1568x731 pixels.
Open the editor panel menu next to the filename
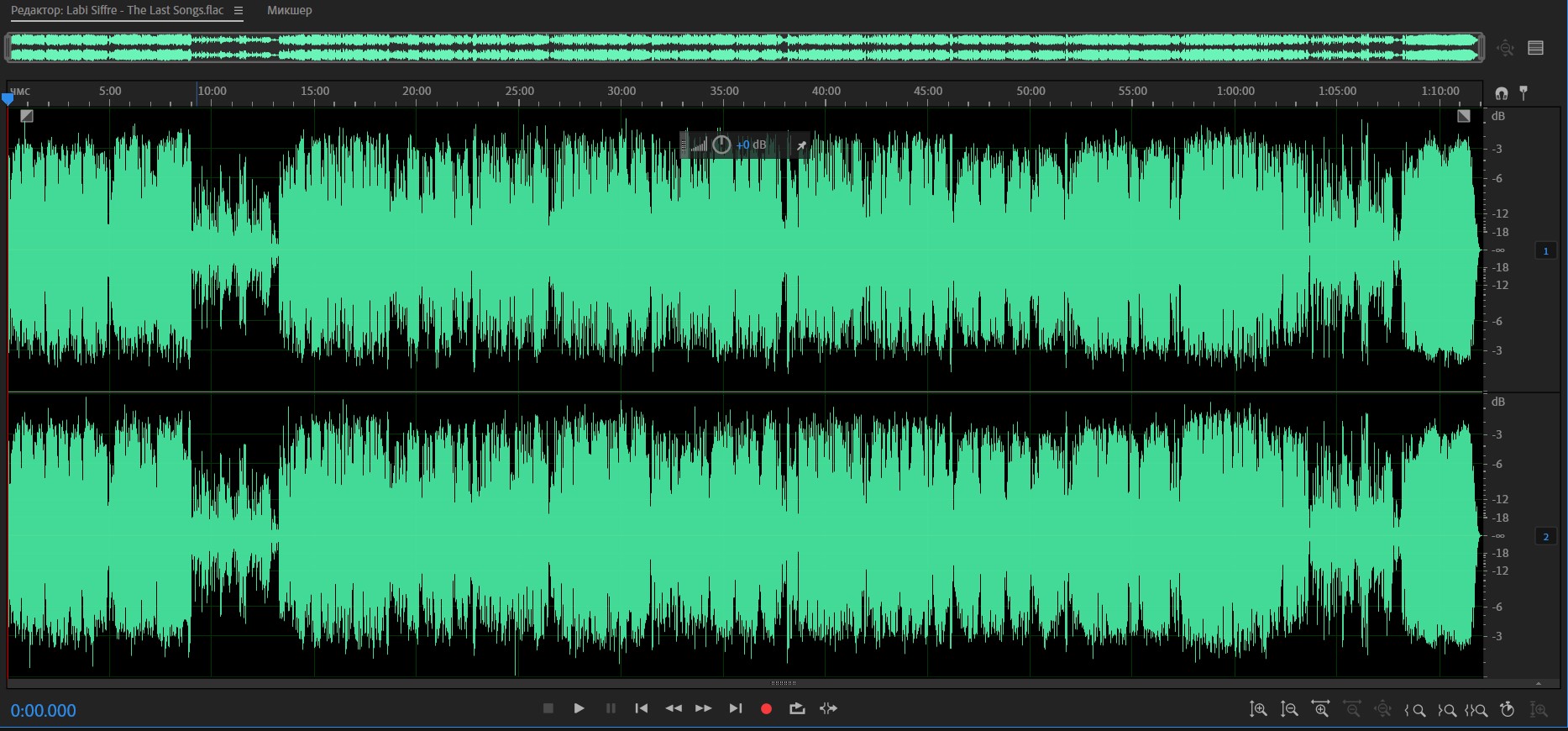pyautogui.click(x=239, y=11)
